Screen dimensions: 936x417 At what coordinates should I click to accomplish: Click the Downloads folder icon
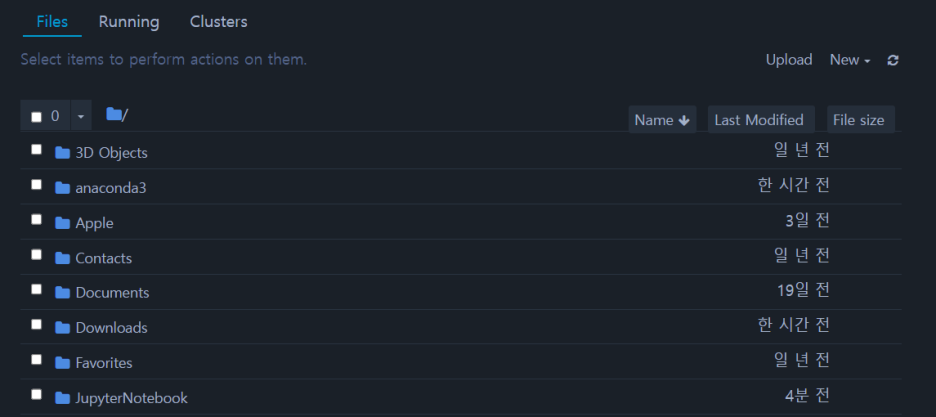pos(62,328)
